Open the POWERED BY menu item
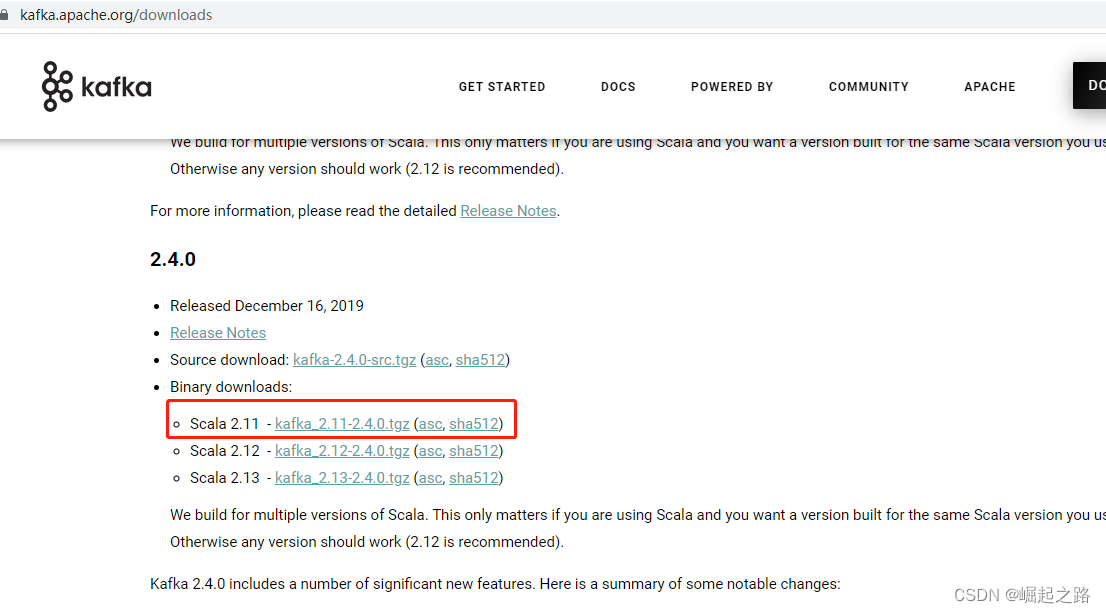1106x613 pixels. [731, 87]
